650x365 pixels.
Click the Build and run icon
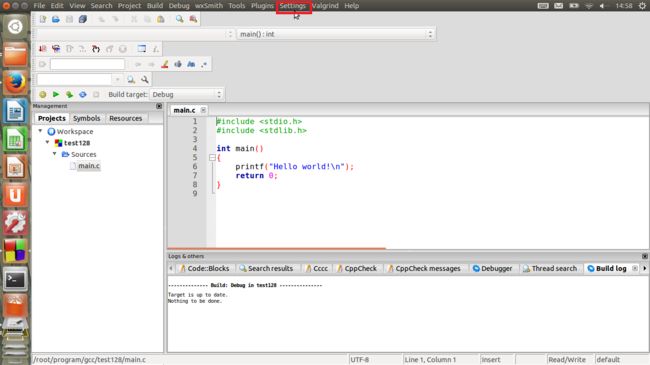click(69, 95)
